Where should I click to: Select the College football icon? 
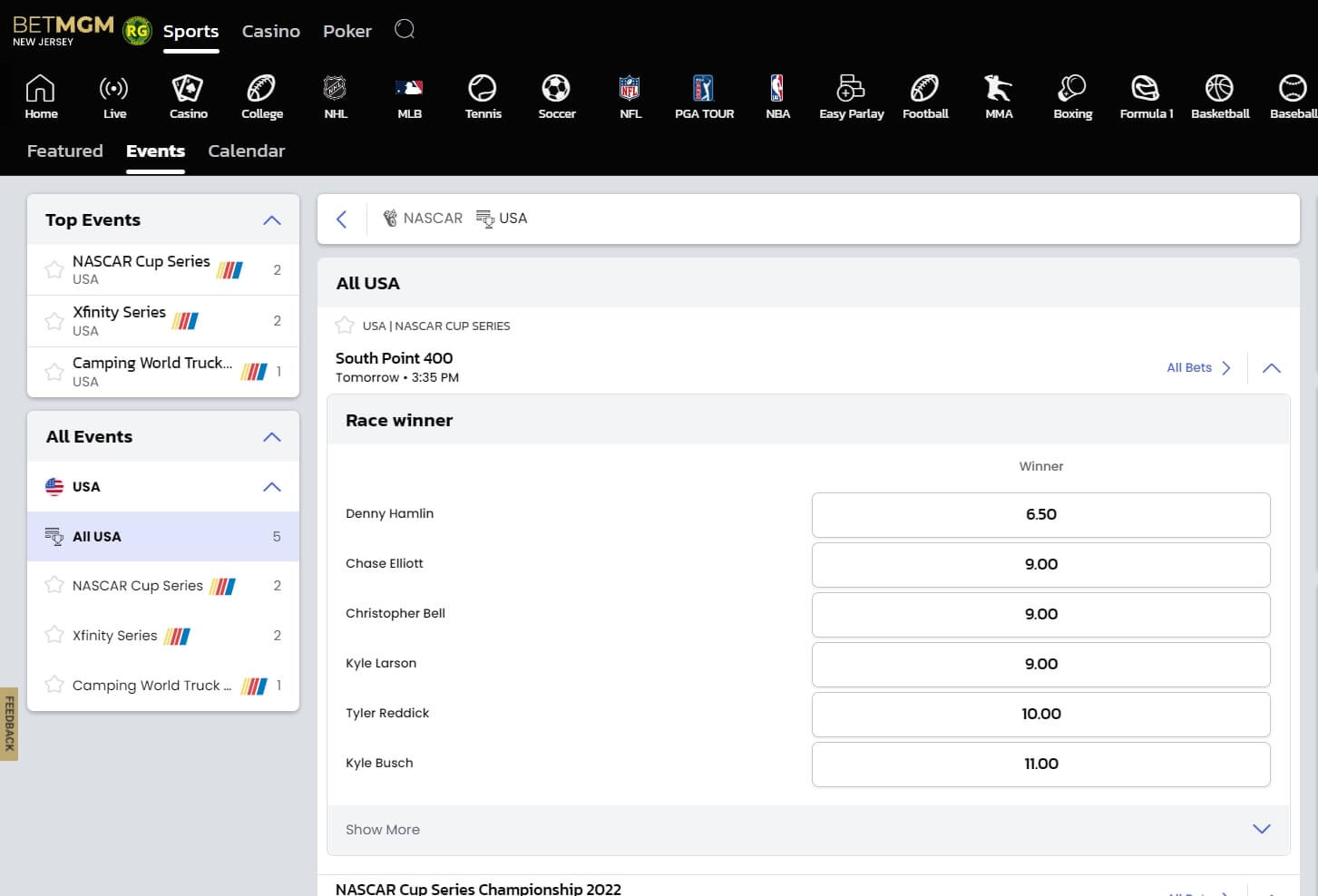[x=262, y=96]
